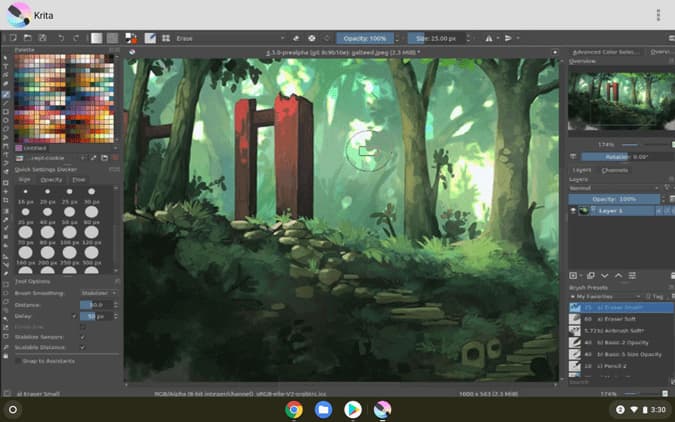This screenshot has width=675, height=422.
Task: Redo the last undone action
Action: point(76,38)
